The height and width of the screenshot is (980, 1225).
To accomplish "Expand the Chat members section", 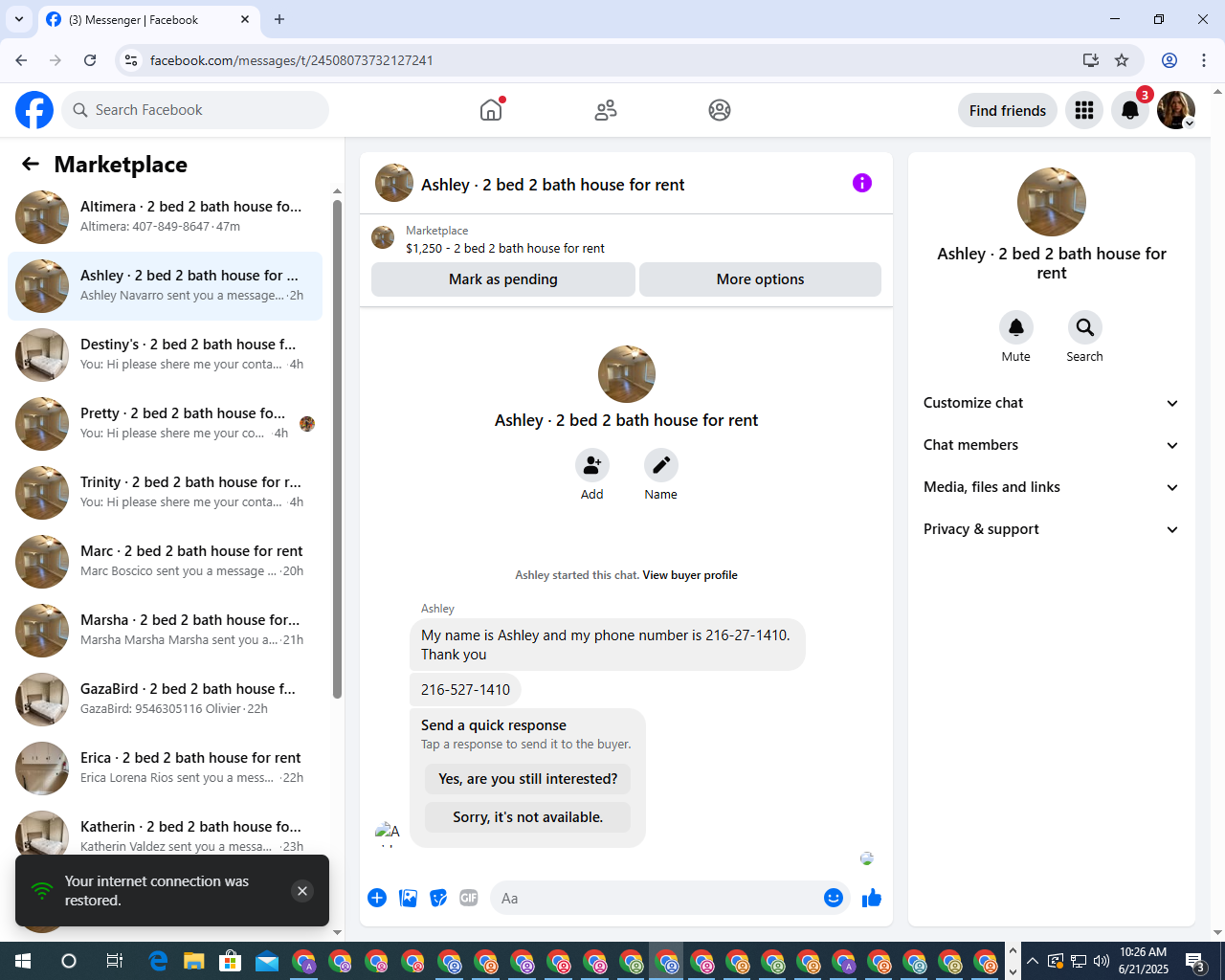I will pyautogui.click(x=1052, y=445).
